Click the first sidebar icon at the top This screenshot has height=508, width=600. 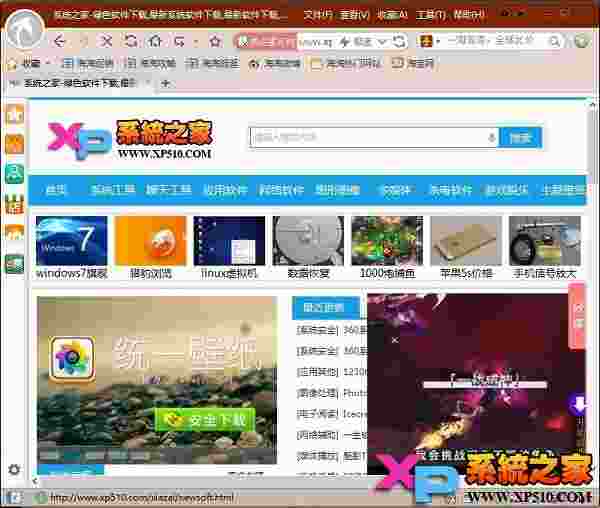[x=15, y=115]
